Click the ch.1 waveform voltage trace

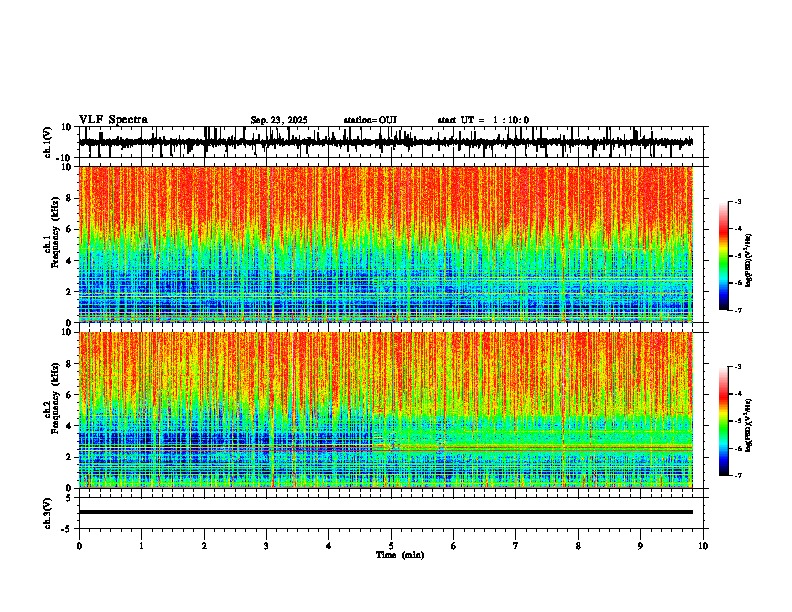point(386,142)
